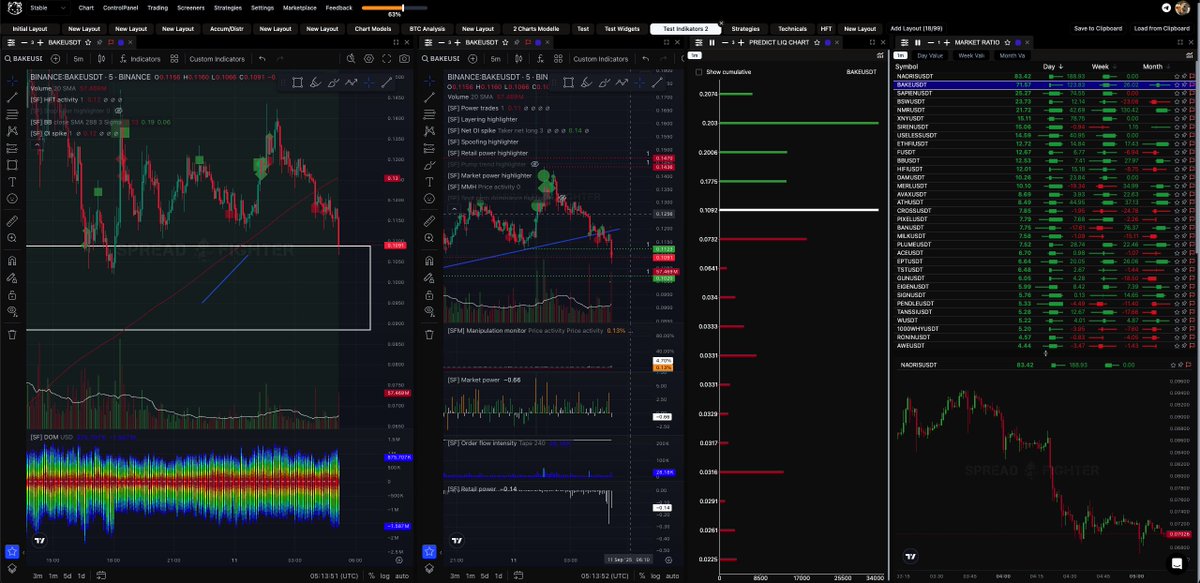Toggle visibility eye of Stop loss highlighter indicator
Screen dimensions: 1200x583
pos(117,110)
